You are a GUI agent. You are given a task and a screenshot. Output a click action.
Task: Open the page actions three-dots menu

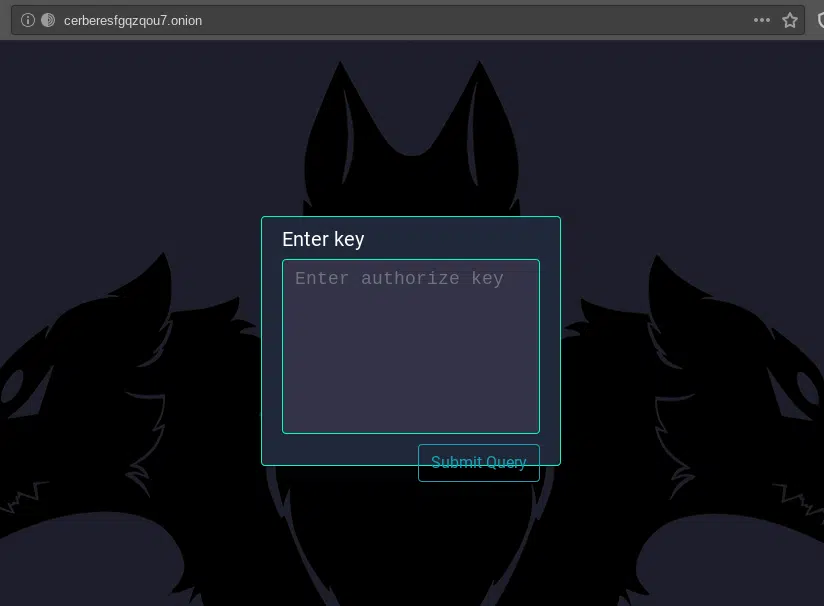pos(762,20)
